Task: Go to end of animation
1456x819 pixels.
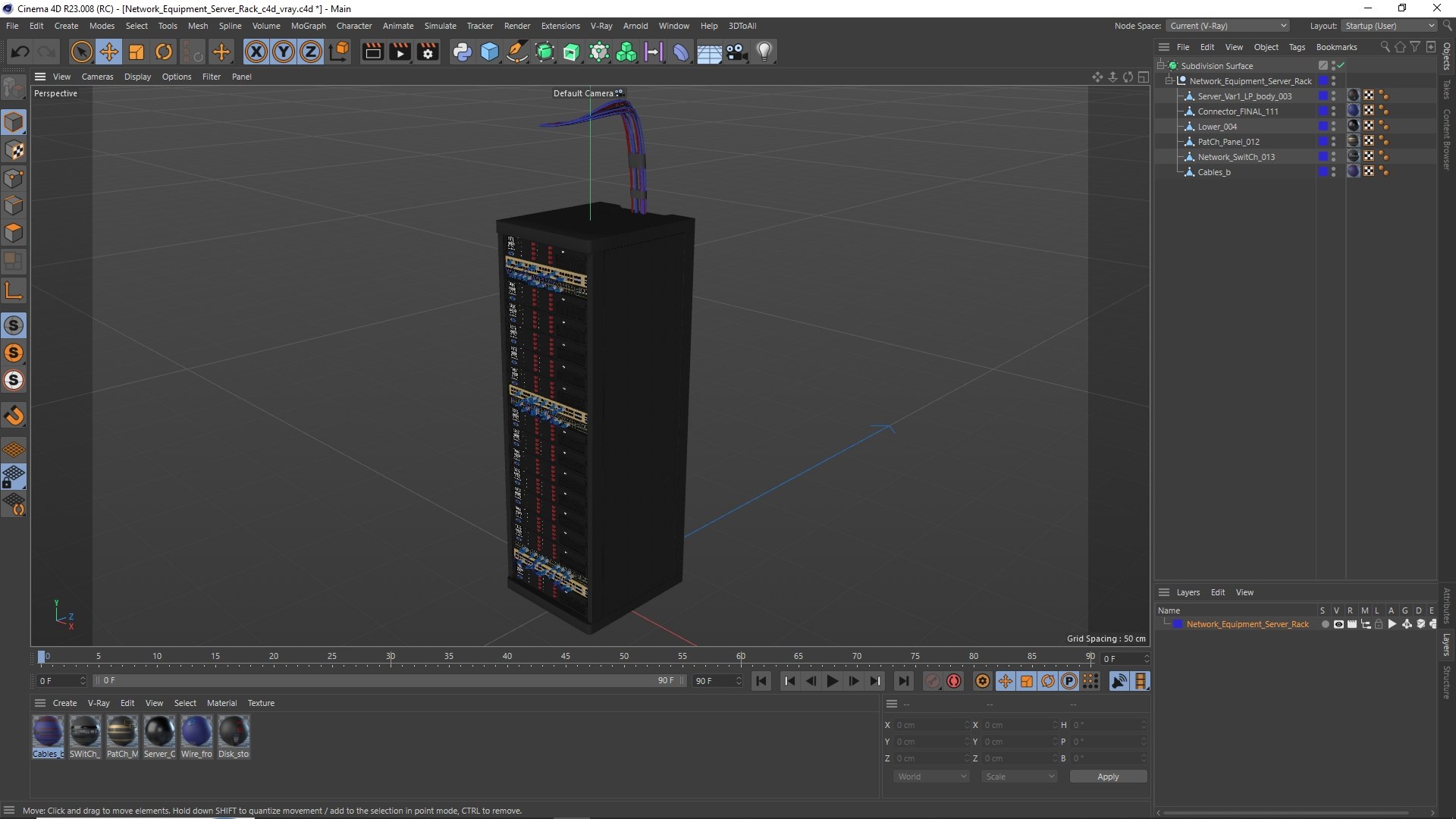Action: pos(903,681)
